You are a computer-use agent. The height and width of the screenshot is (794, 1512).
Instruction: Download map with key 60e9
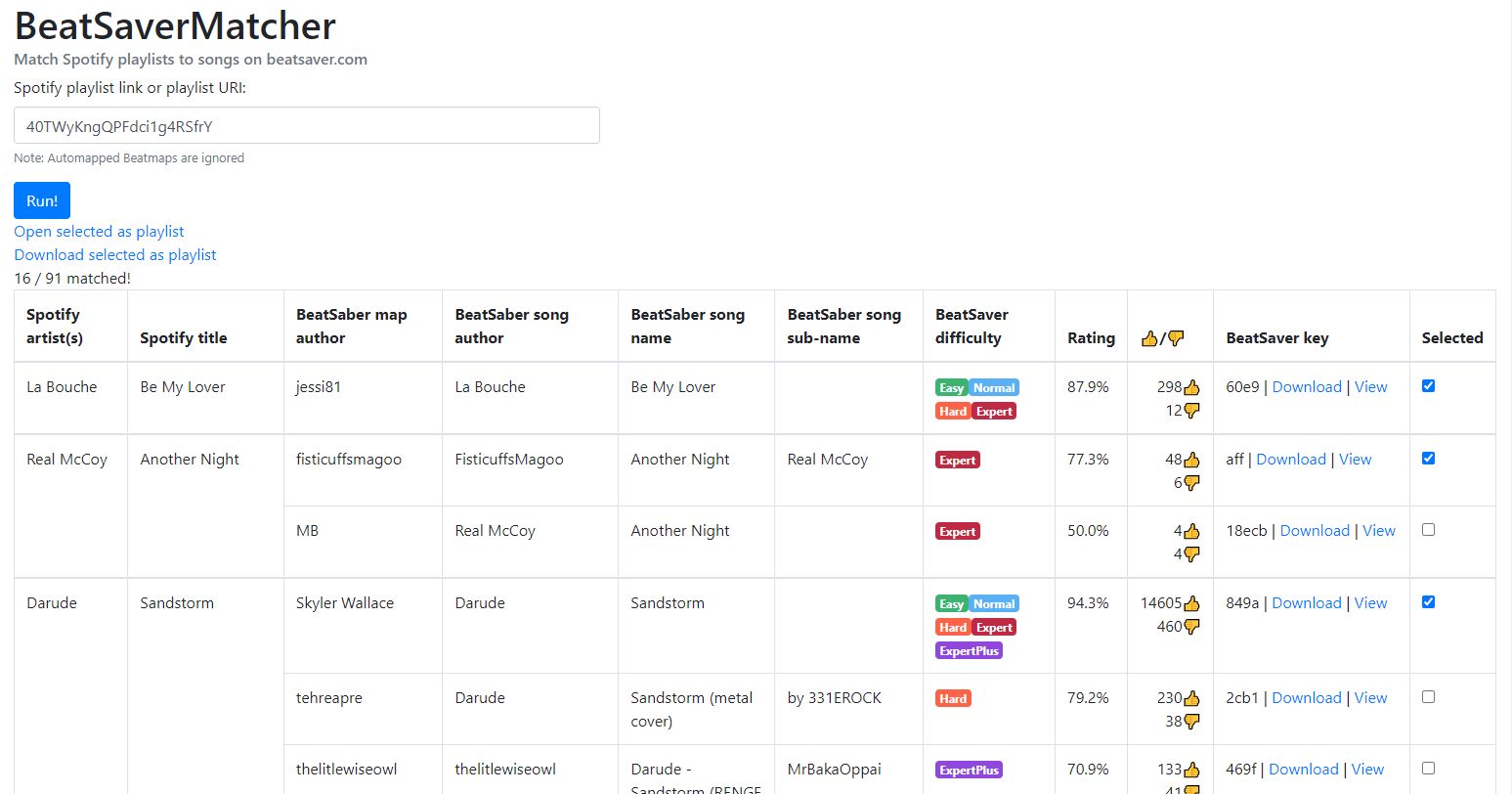1307,386
